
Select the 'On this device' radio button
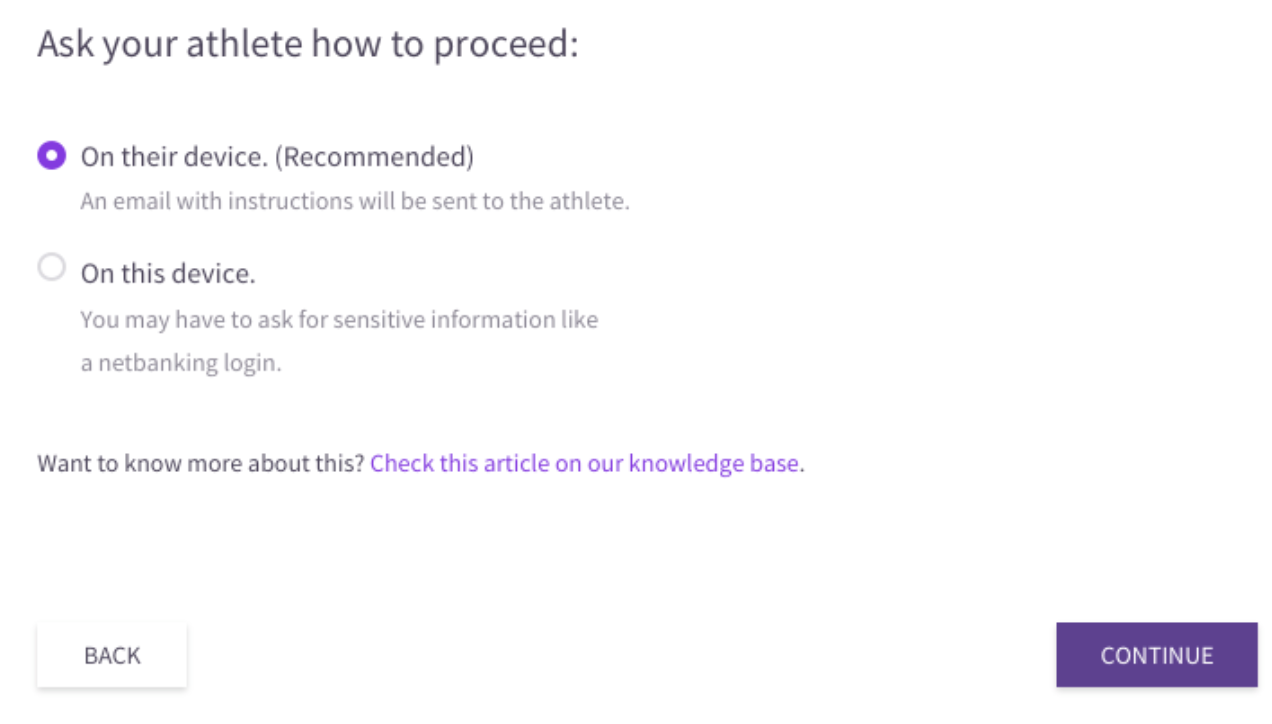(52, 267)
